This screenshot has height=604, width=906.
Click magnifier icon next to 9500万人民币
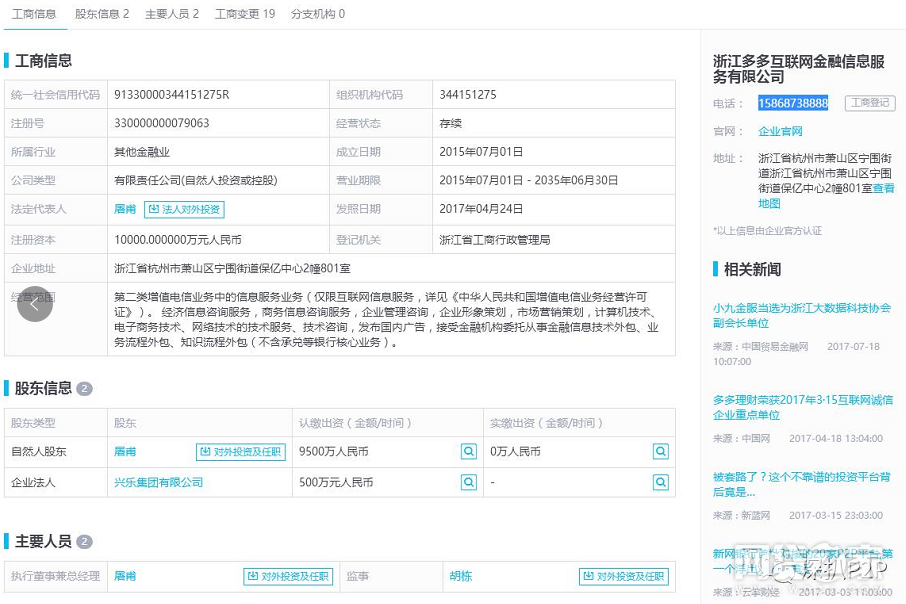click(x=469, y=451)
